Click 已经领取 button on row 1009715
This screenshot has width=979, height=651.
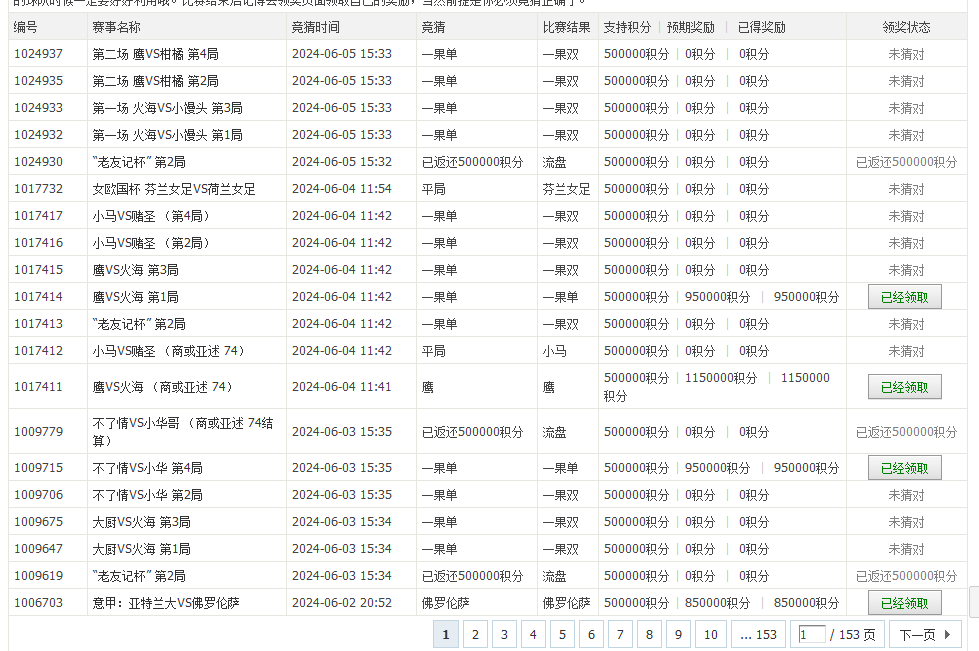903,467
